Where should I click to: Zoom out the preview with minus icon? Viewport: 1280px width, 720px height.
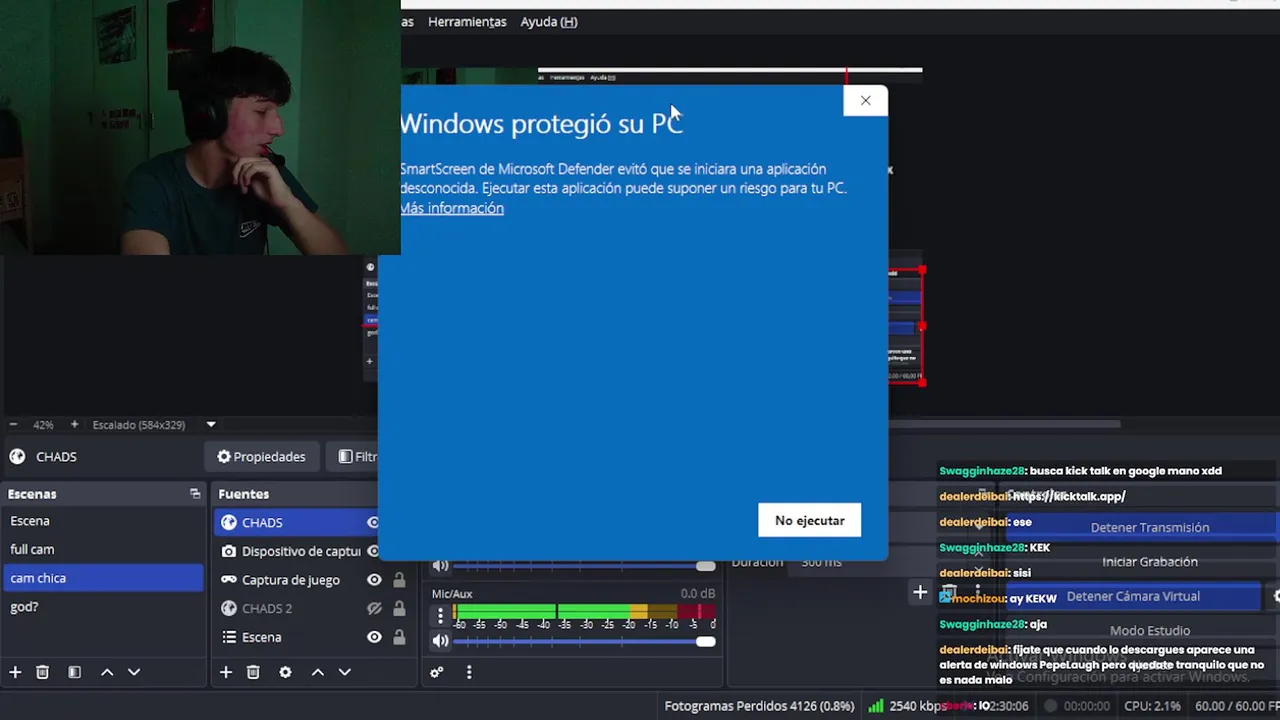click(x=13, y=424)
